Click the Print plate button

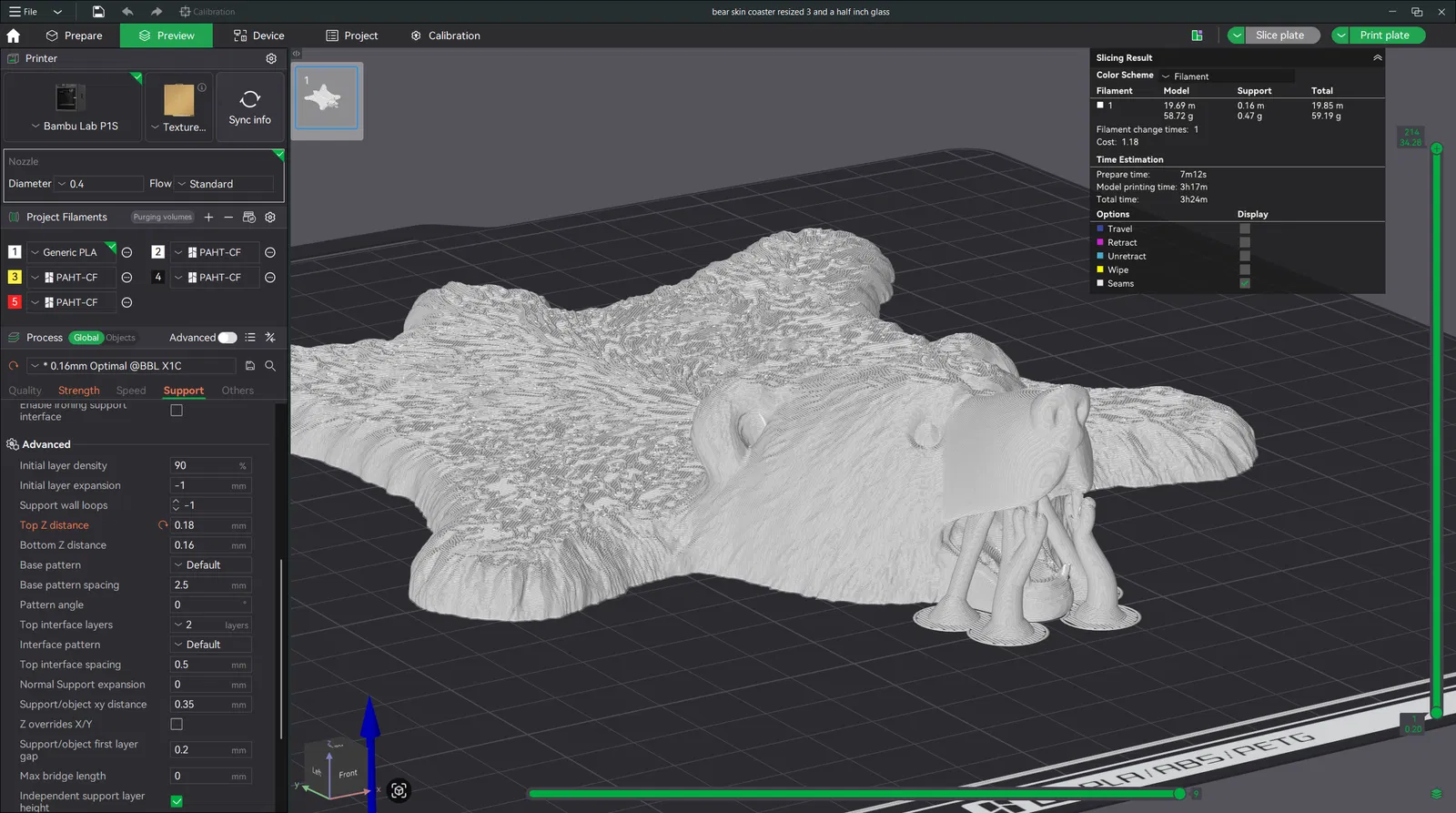[1383, 36]
